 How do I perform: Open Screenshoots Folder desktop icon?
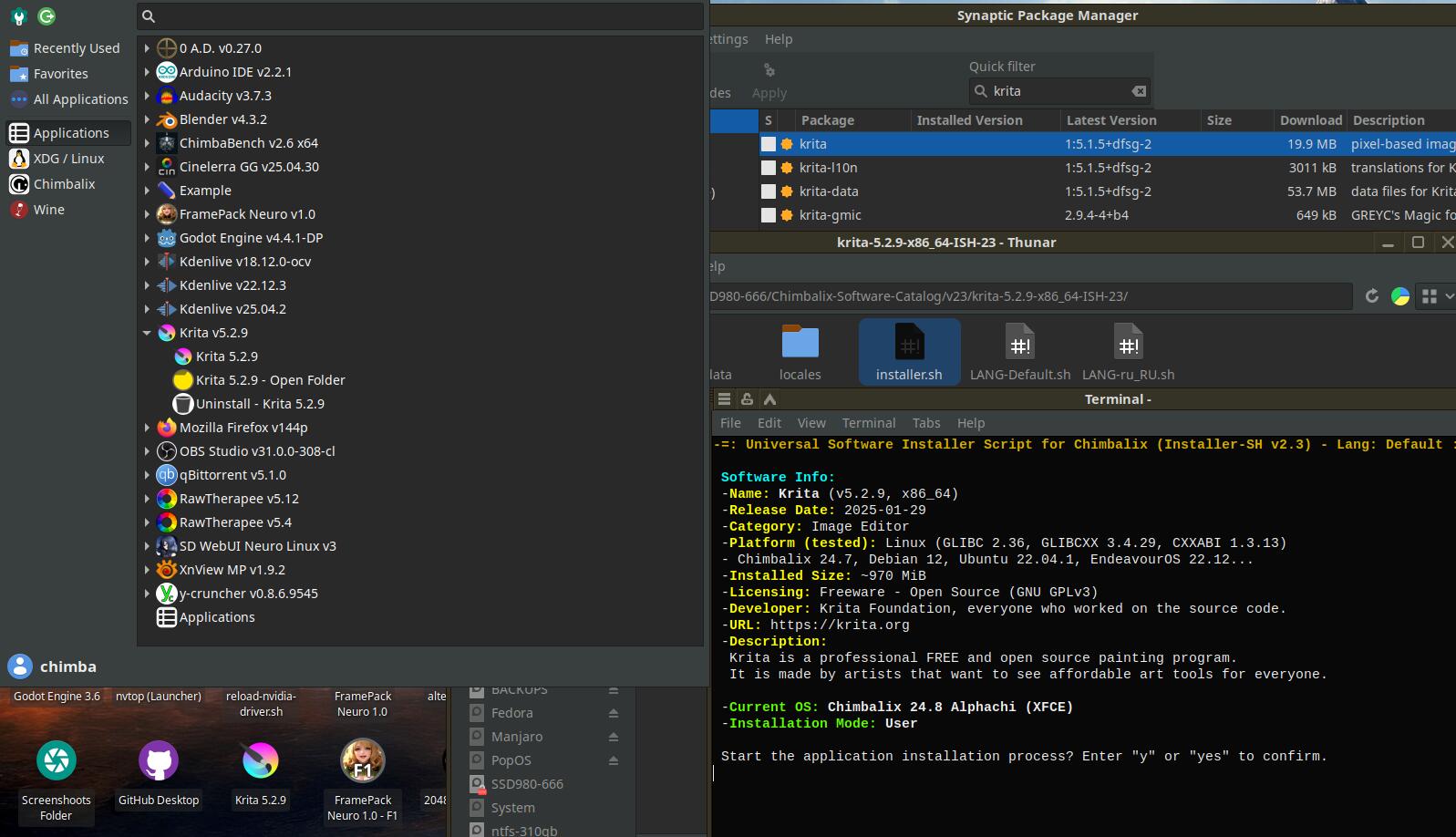point(57,761)
